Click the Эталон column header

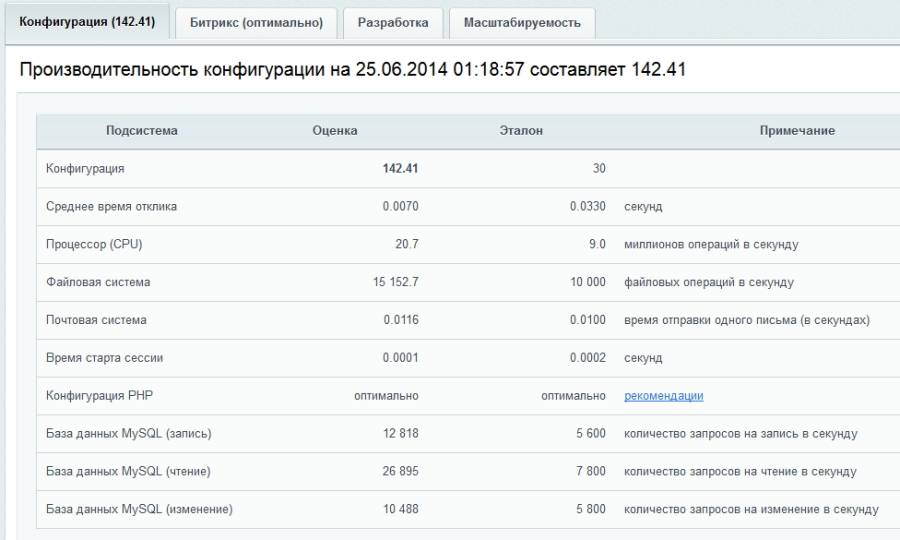click(521, 131)
